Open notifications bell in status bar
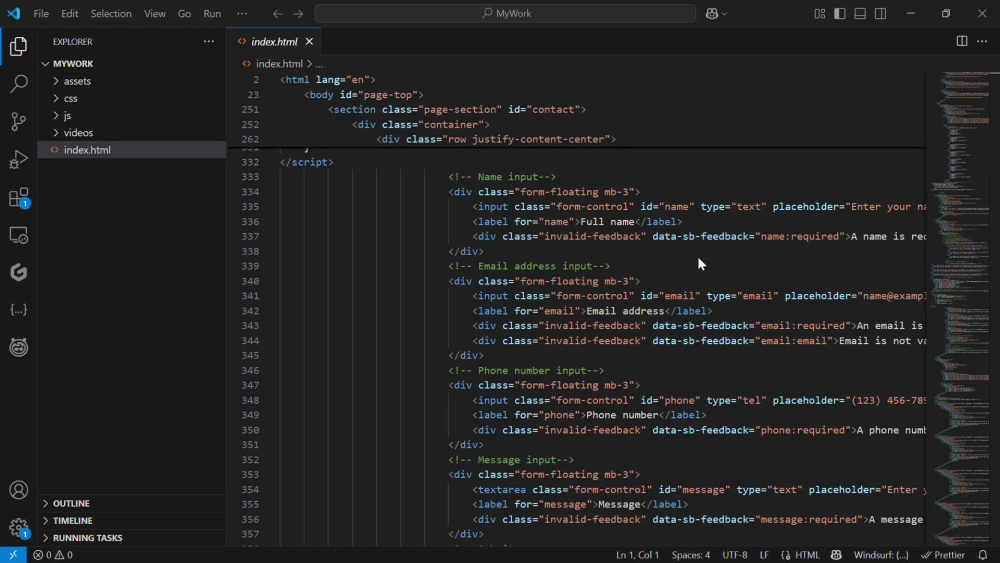 983,555
